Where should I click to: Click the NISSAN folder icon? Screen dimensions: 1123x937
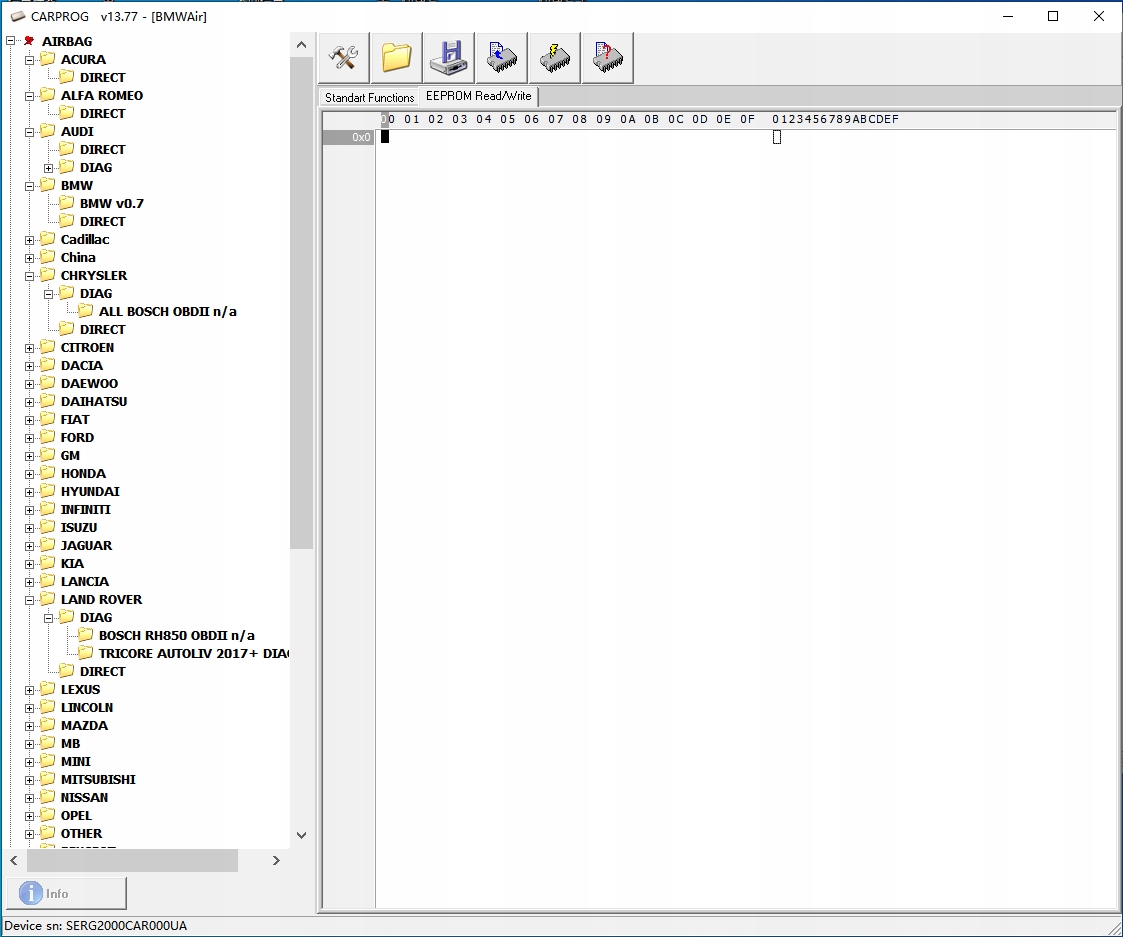[x=48, y=797]
